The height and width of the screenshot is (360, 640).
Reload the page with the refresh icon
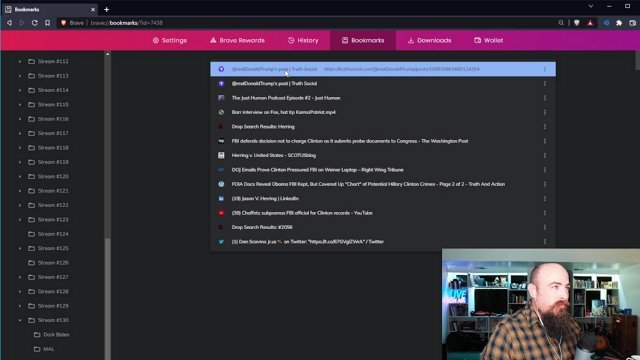click(x=35, y=23)
